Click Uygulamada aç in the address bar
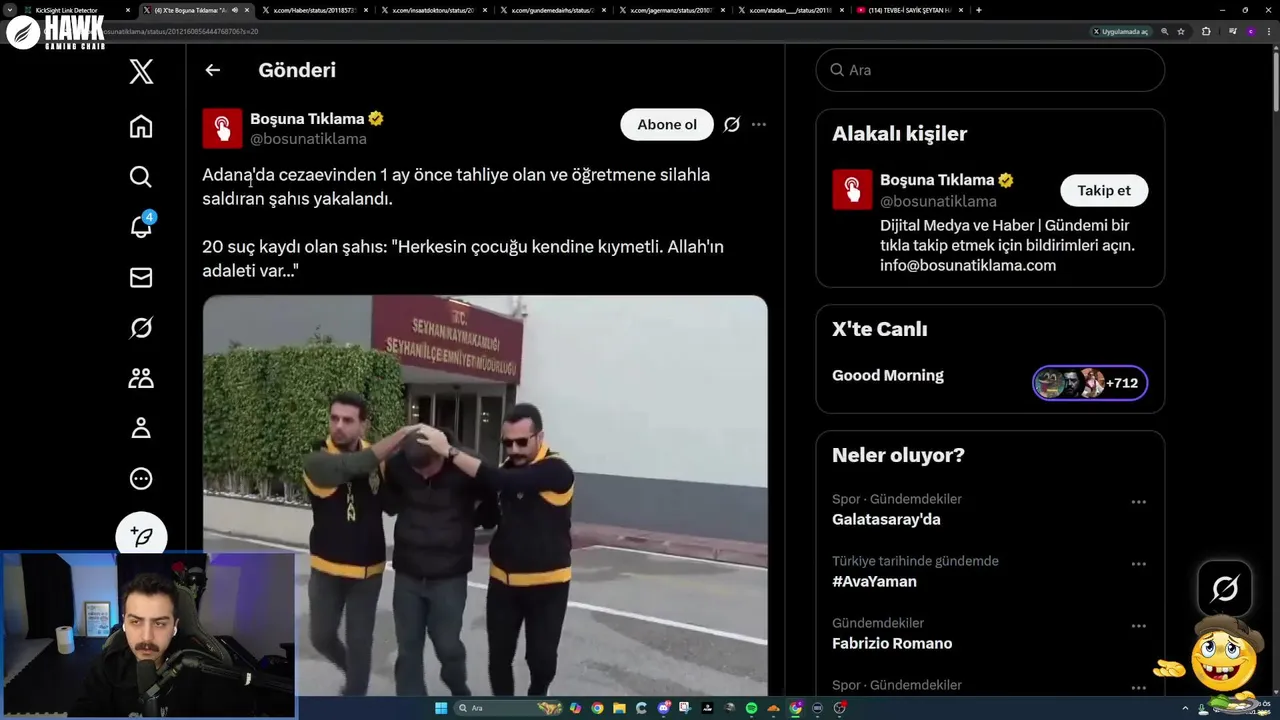 point(1121,31)
